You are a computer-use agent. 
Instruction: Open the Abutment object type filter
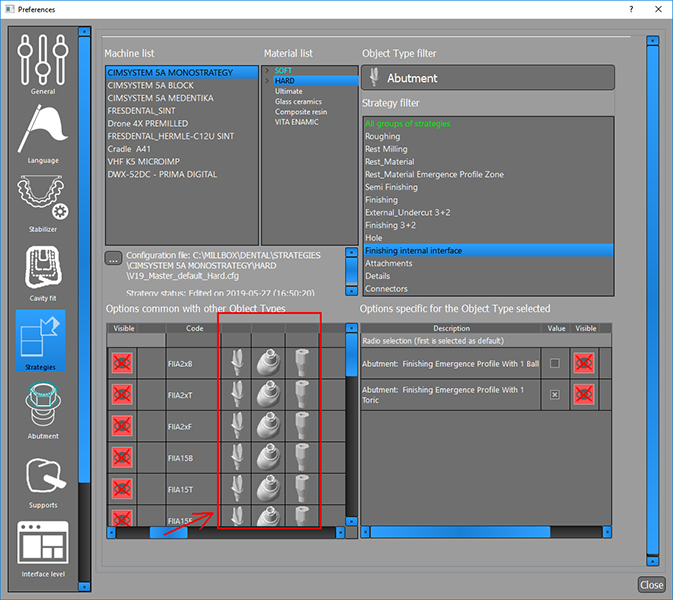point(488,78)
